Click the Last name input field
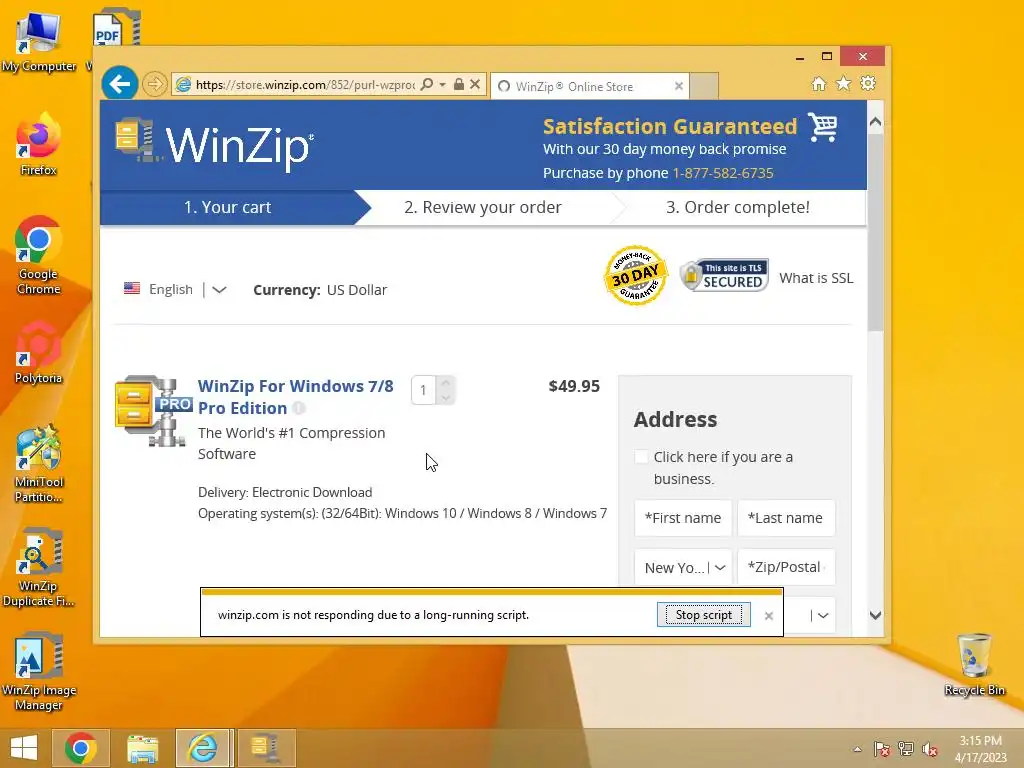 click(786, 518)
